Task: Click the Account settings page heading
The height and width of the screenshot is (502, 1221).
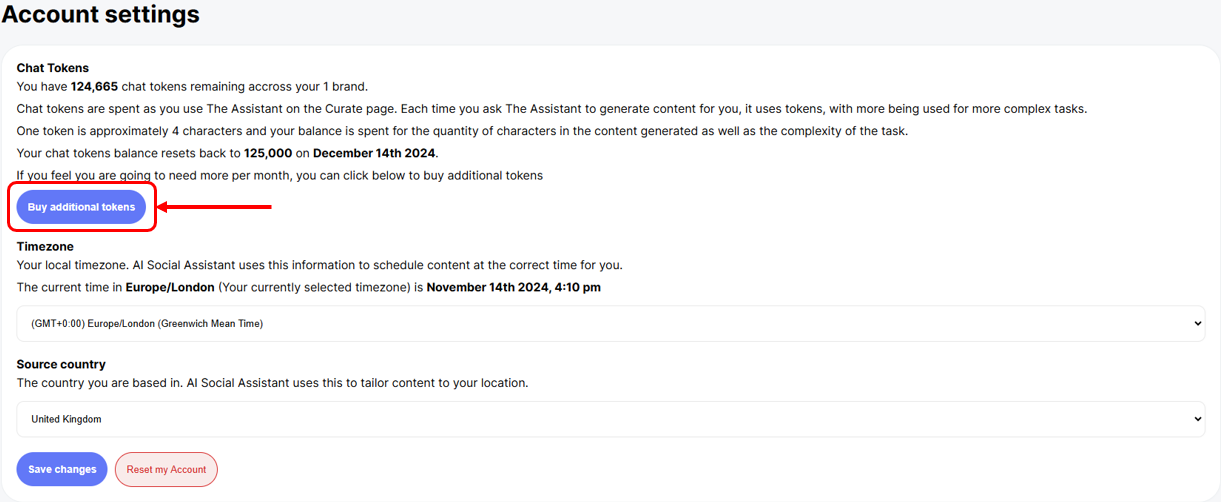Action: [101, 15]
